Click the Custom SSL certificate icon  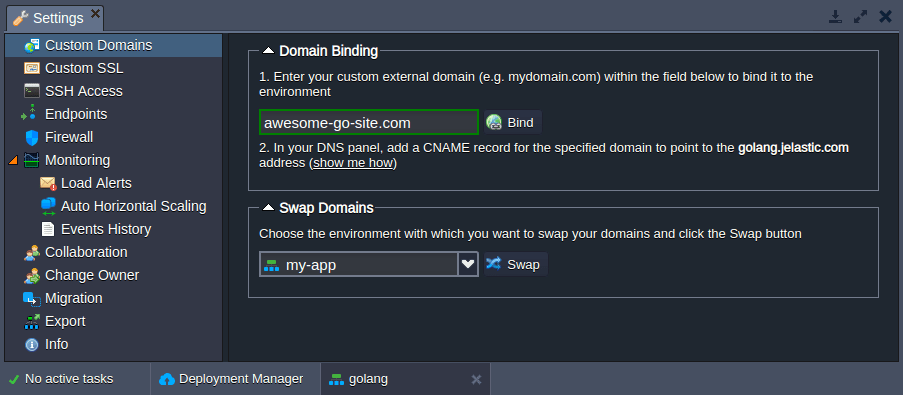click(x=32, y=69)
